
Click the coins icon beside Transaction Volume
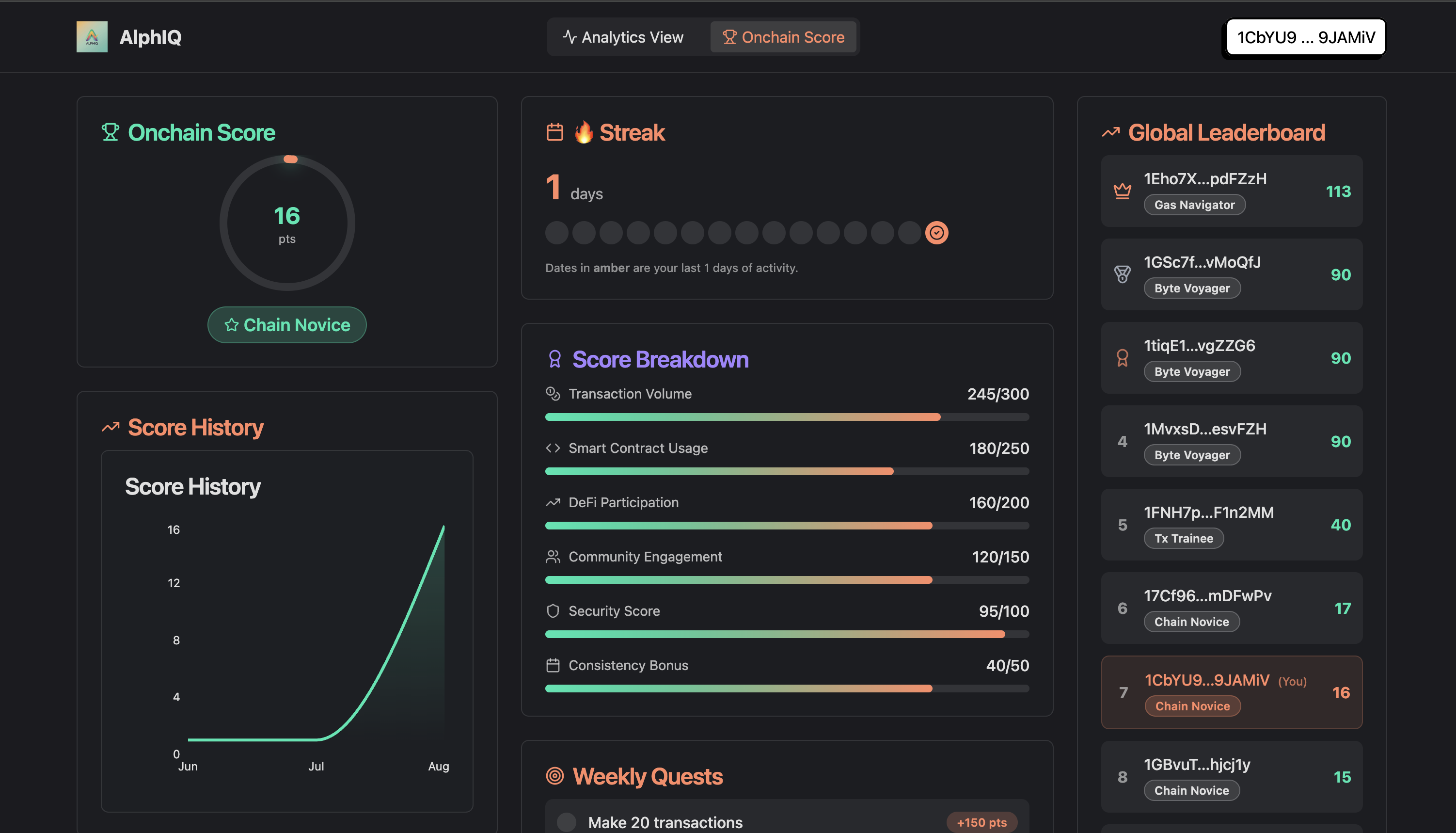(x=553, y=393)
